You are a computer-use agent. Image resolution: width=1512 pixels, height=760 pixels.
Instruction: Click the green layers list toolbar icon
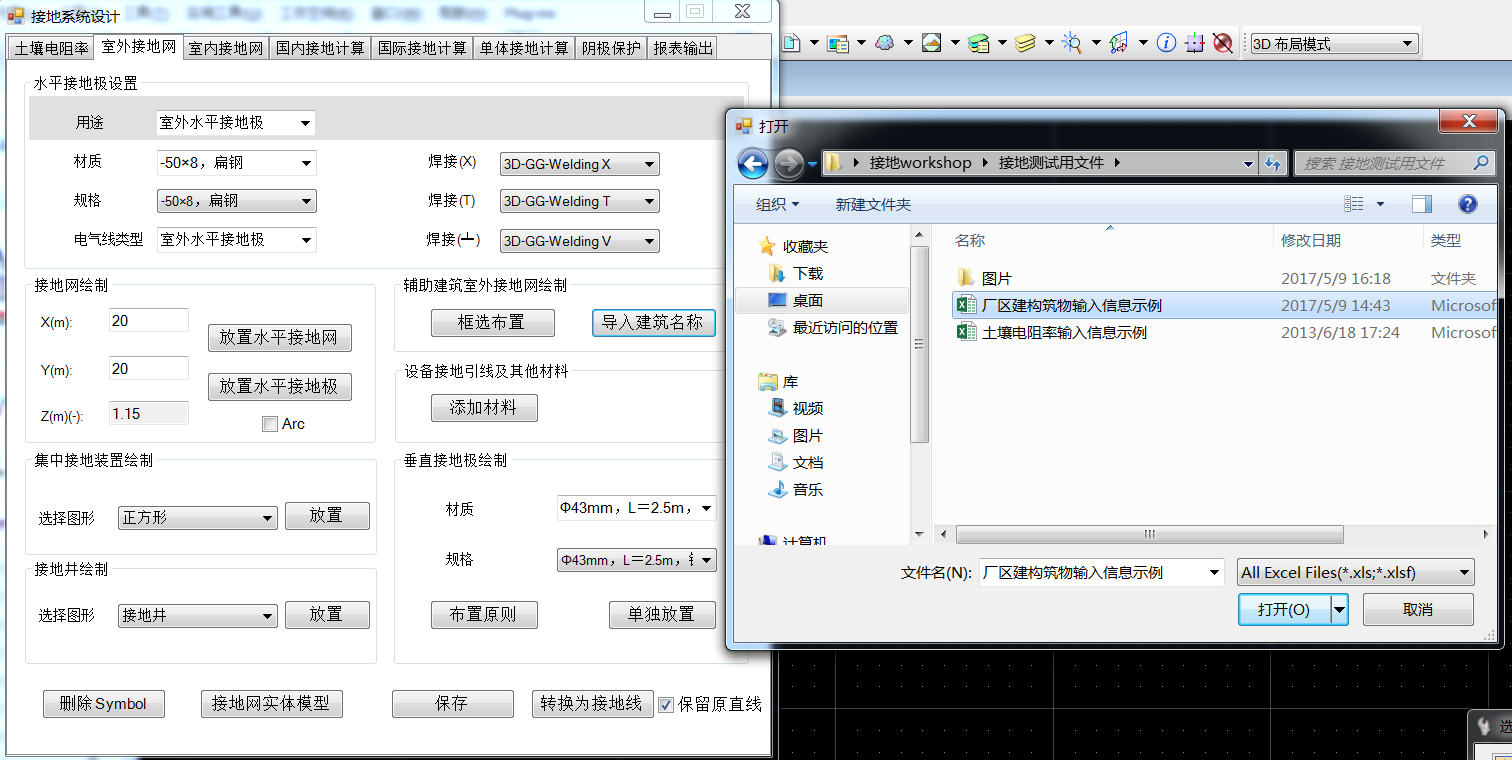click(979, 43)
